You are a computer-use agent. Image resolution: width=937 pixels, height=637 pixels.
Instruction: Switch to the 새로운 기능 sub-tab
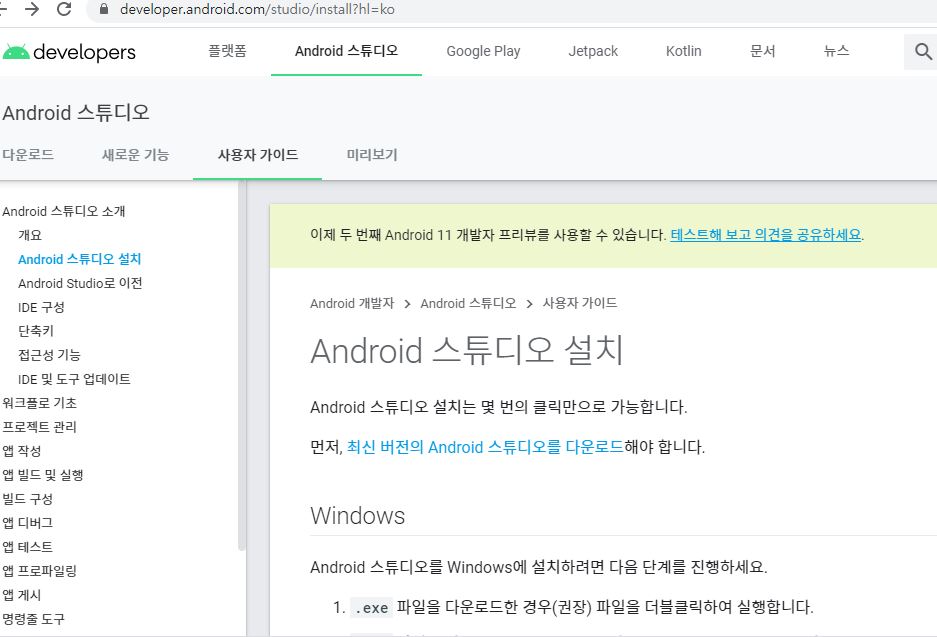(x=136, y=155)
